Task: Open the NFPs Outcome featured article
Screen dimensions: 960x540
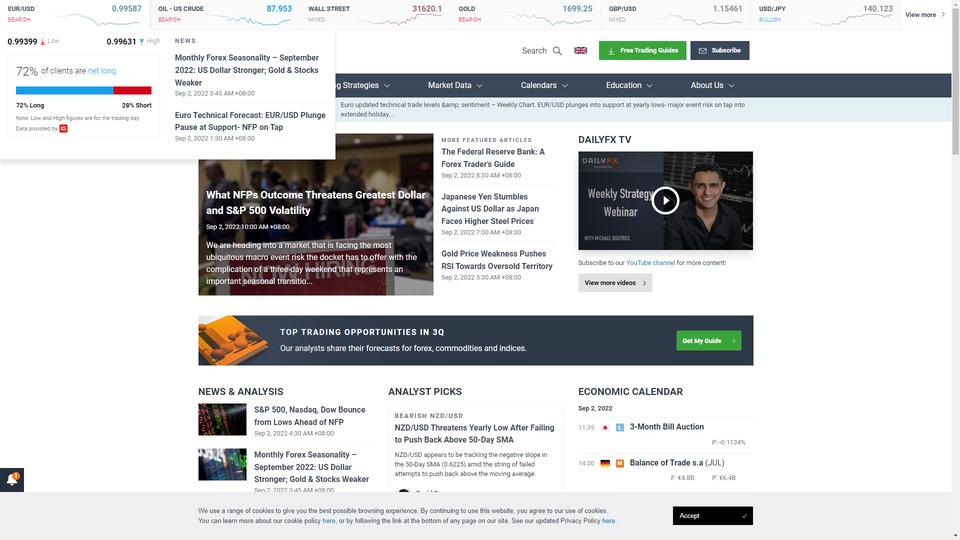Action: 315,203
